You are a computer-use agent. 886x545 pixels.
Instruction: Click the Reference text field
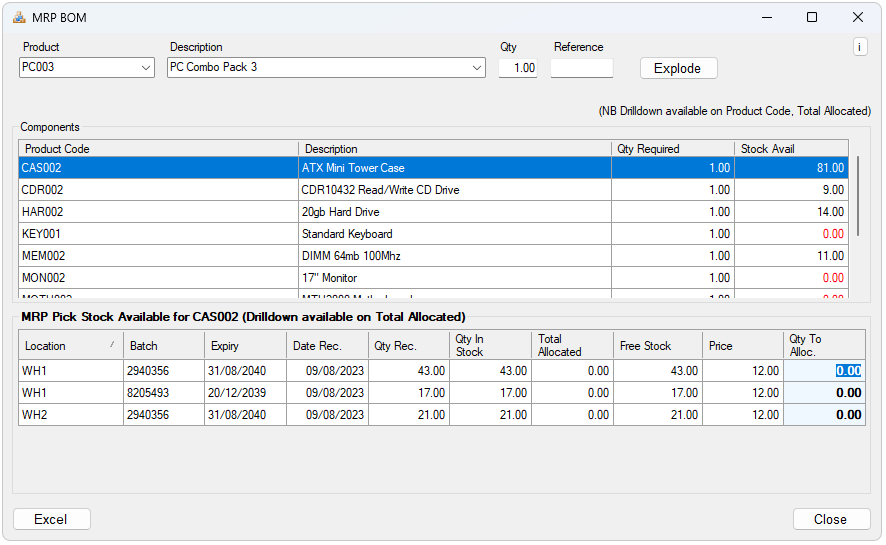(581, 68)
